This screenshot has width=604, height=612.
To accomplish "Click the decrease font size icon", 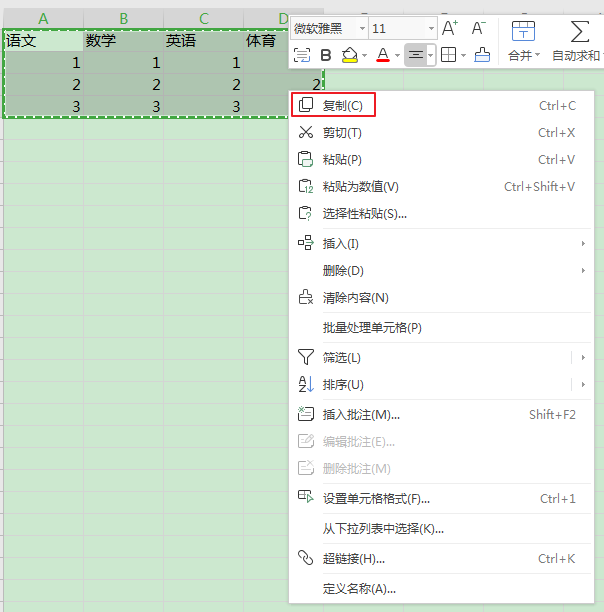I will pos(478,28).
